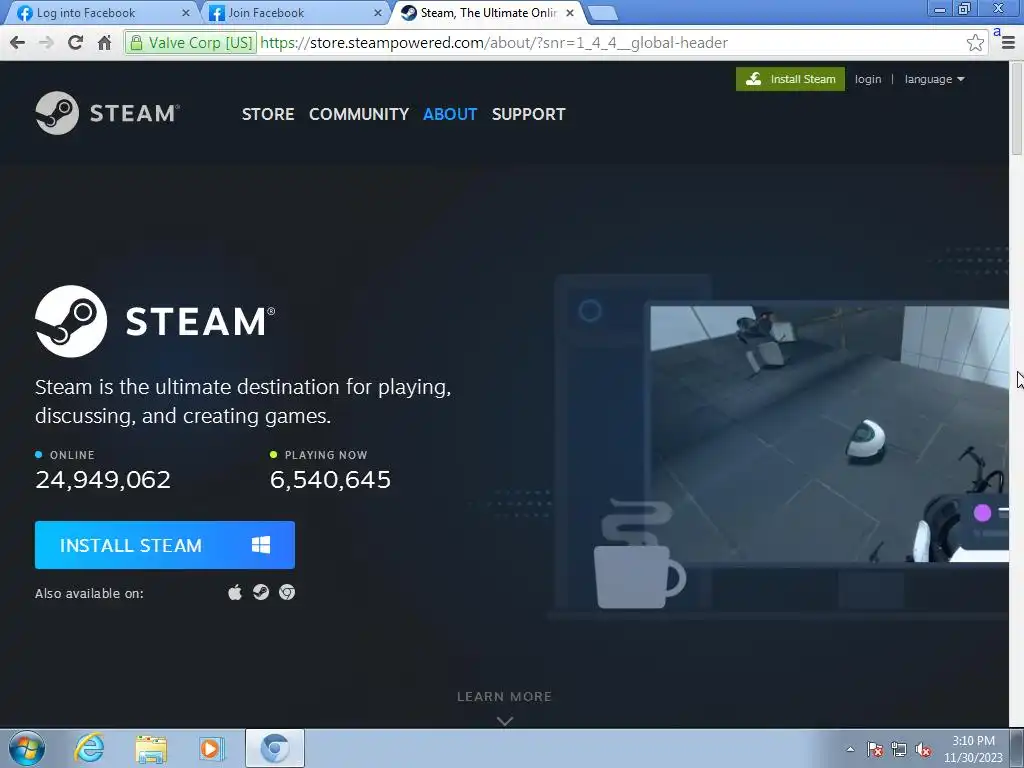Screen dimensions: 1024x768
Task: Open Action Center flag icon
Action: click(875, 749)
